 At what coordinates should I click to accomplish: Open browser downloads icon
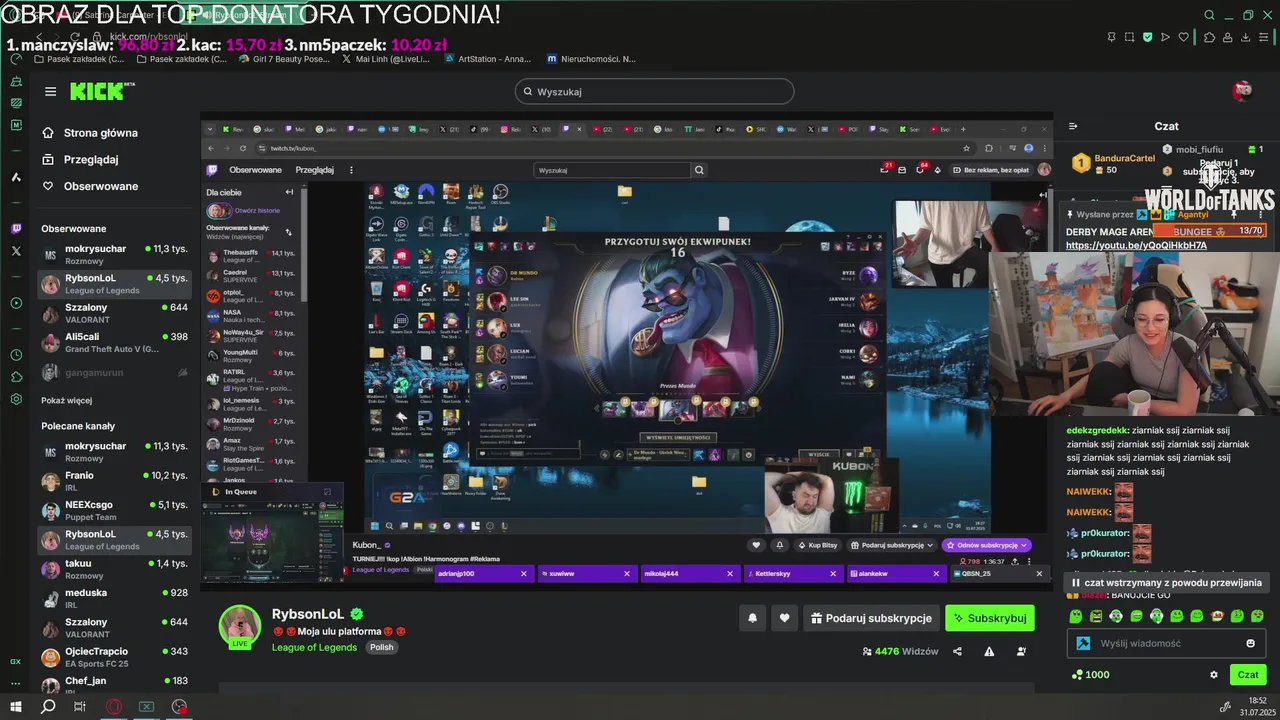click(x=1246, y=37)
